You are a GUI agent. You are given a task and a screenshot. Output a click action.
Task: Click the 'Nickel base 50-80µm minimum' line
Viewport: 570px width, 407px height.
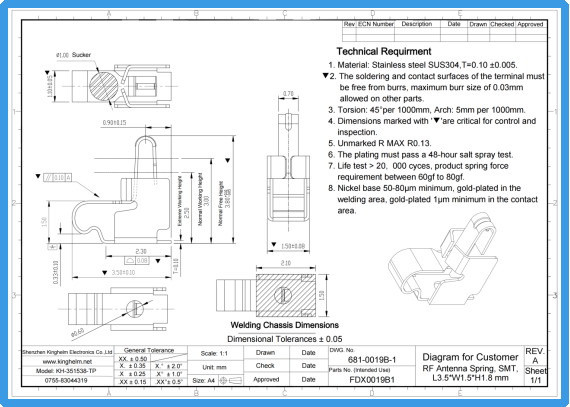pyautogui.click(x=433, y=199)
